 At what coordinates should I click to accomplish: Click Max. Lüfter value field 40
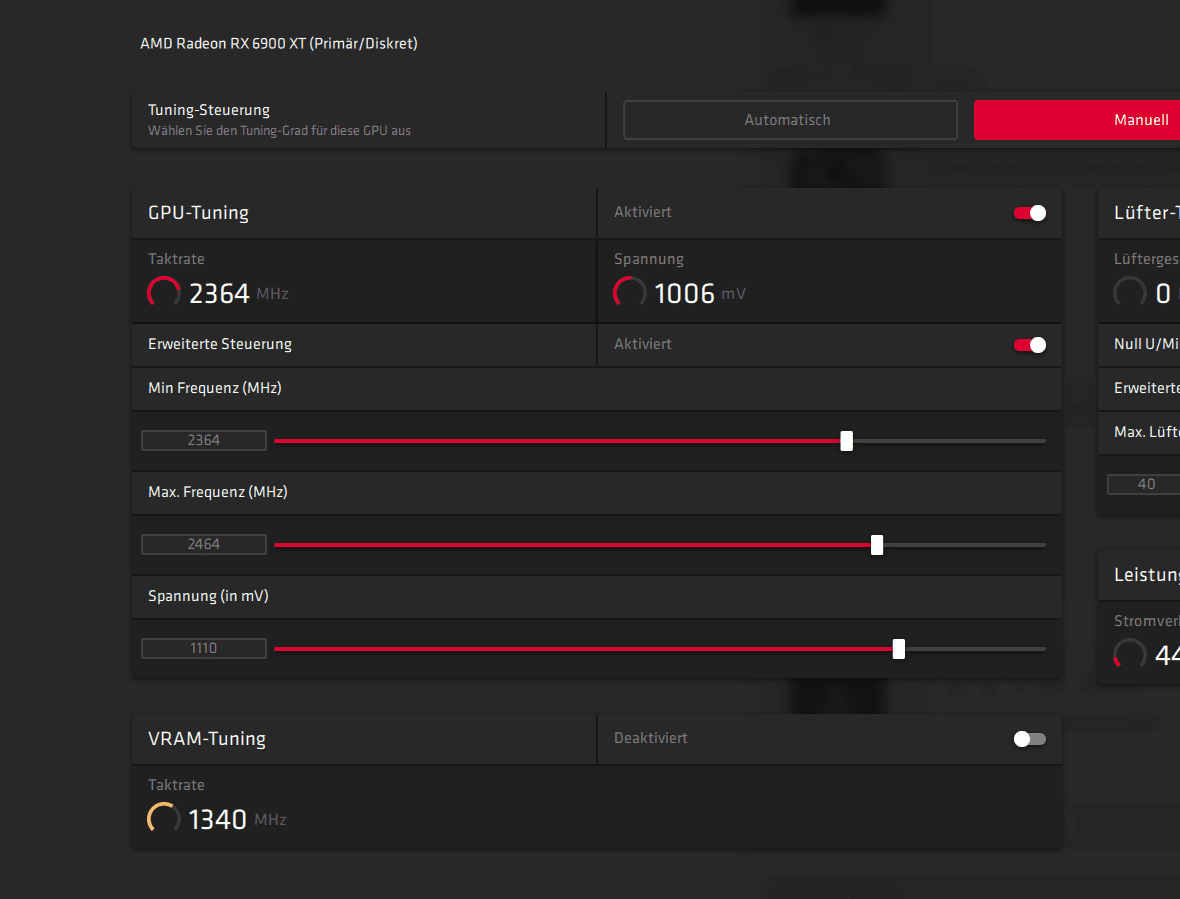1143,484
